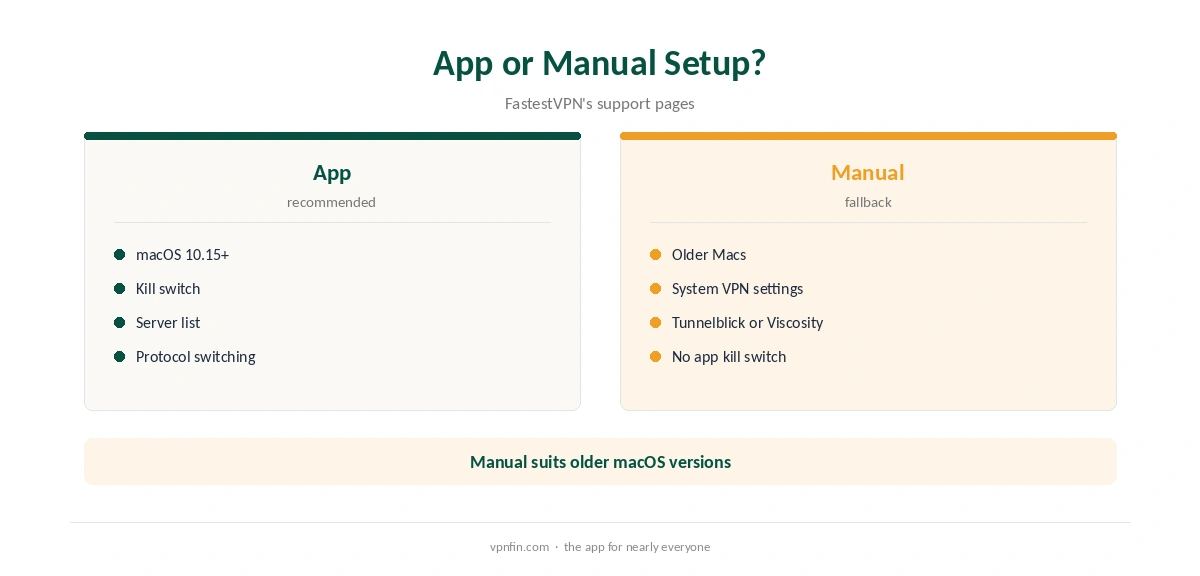Click the green bullet beside "macOS 10.15+"
Screen dimensions: 1200x576
tap(120, 254)
